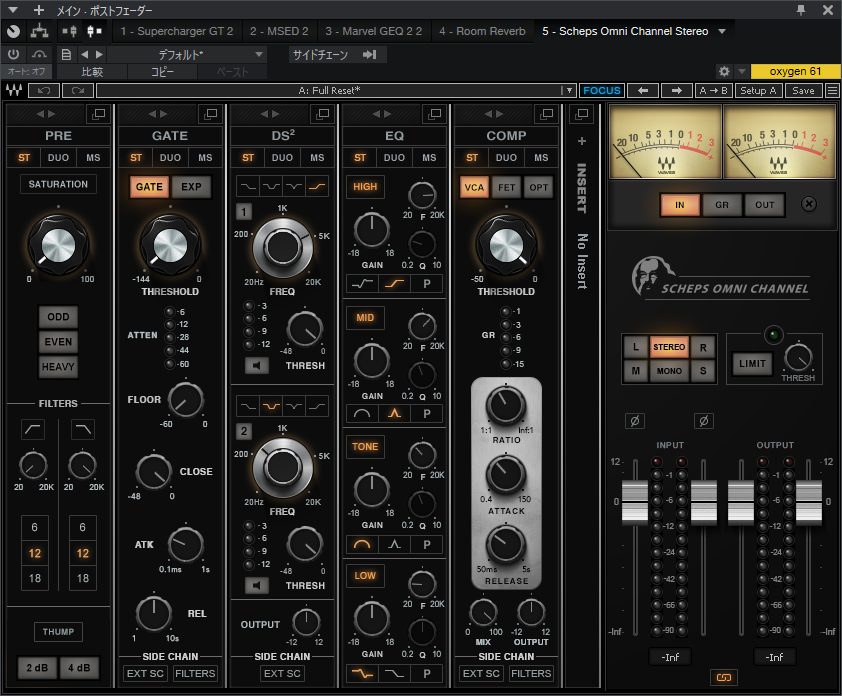This screenshot has width=842, height=696.
Task: Switch to 4 - Room Reverb tab
Action: tap(482, 31)
